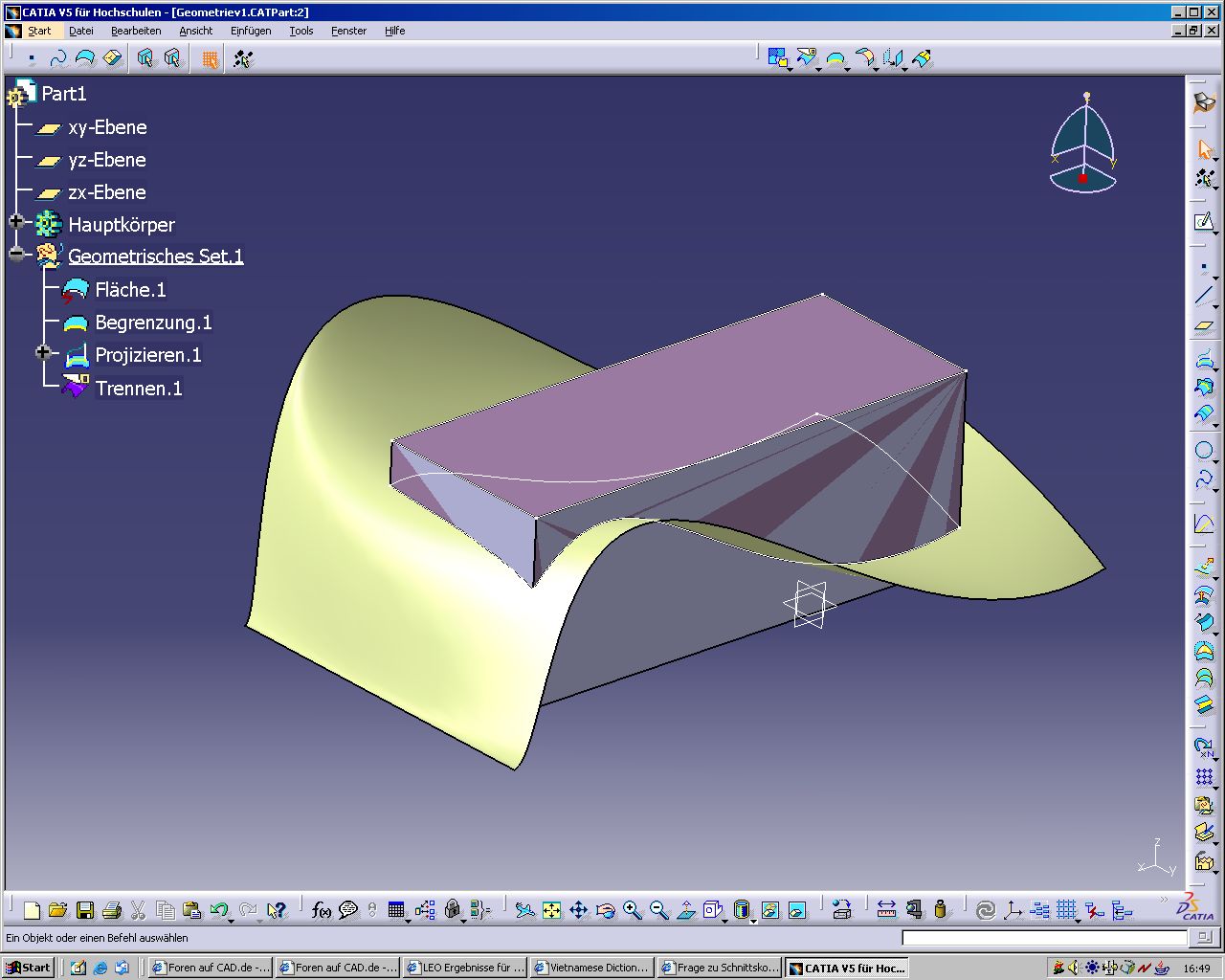Open the Hilfe menu
The height and width of the screenshot is (980, 1225).
[395, 31]
